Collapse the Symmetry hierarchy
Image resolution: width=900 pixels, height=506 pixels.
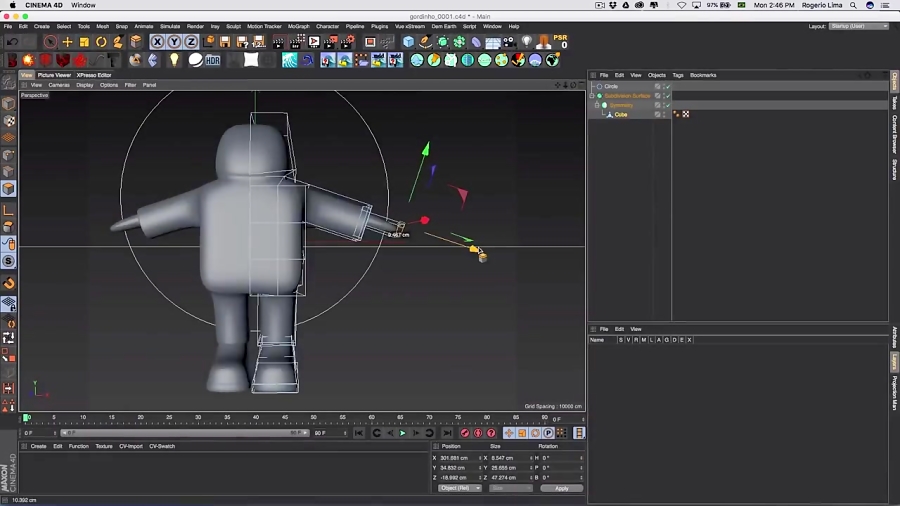click(597, 105)
